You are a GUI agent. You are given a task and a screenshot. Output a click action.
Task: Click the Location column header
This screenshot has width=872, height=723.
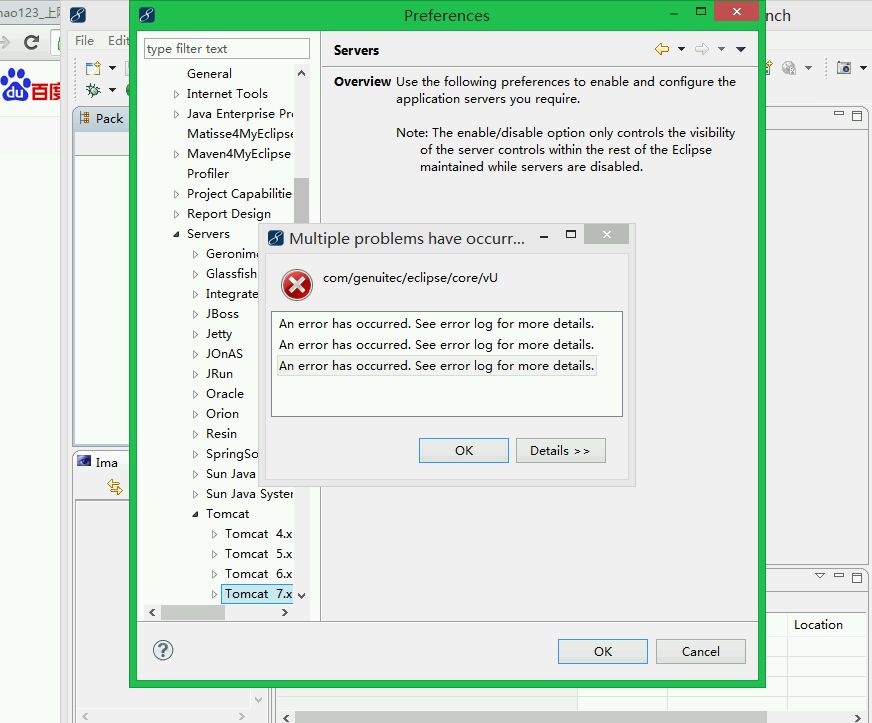pyautogui.click(x=818, y=625)
